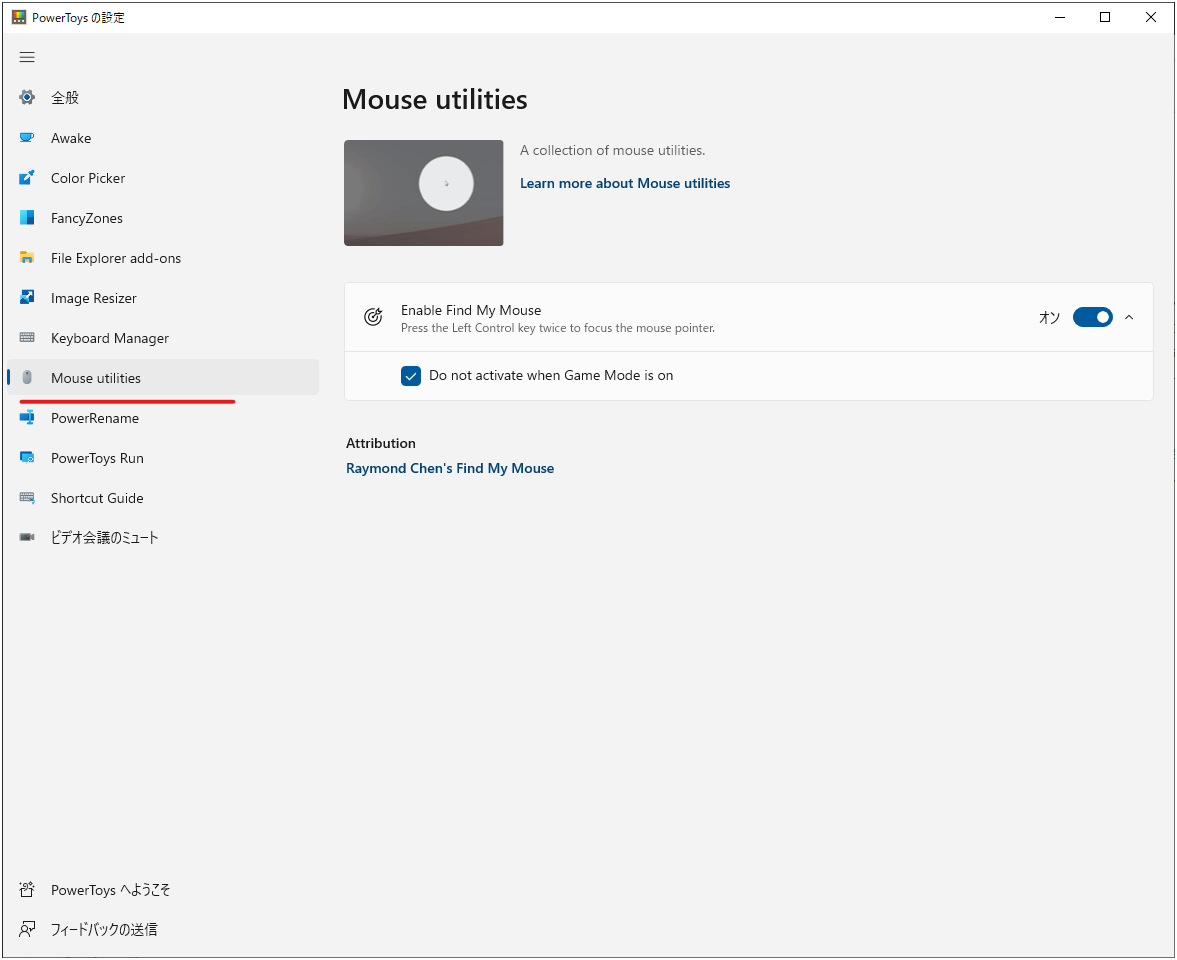
Task: Click the File Explorer add-ons folder icon
Action: point(27,257)
